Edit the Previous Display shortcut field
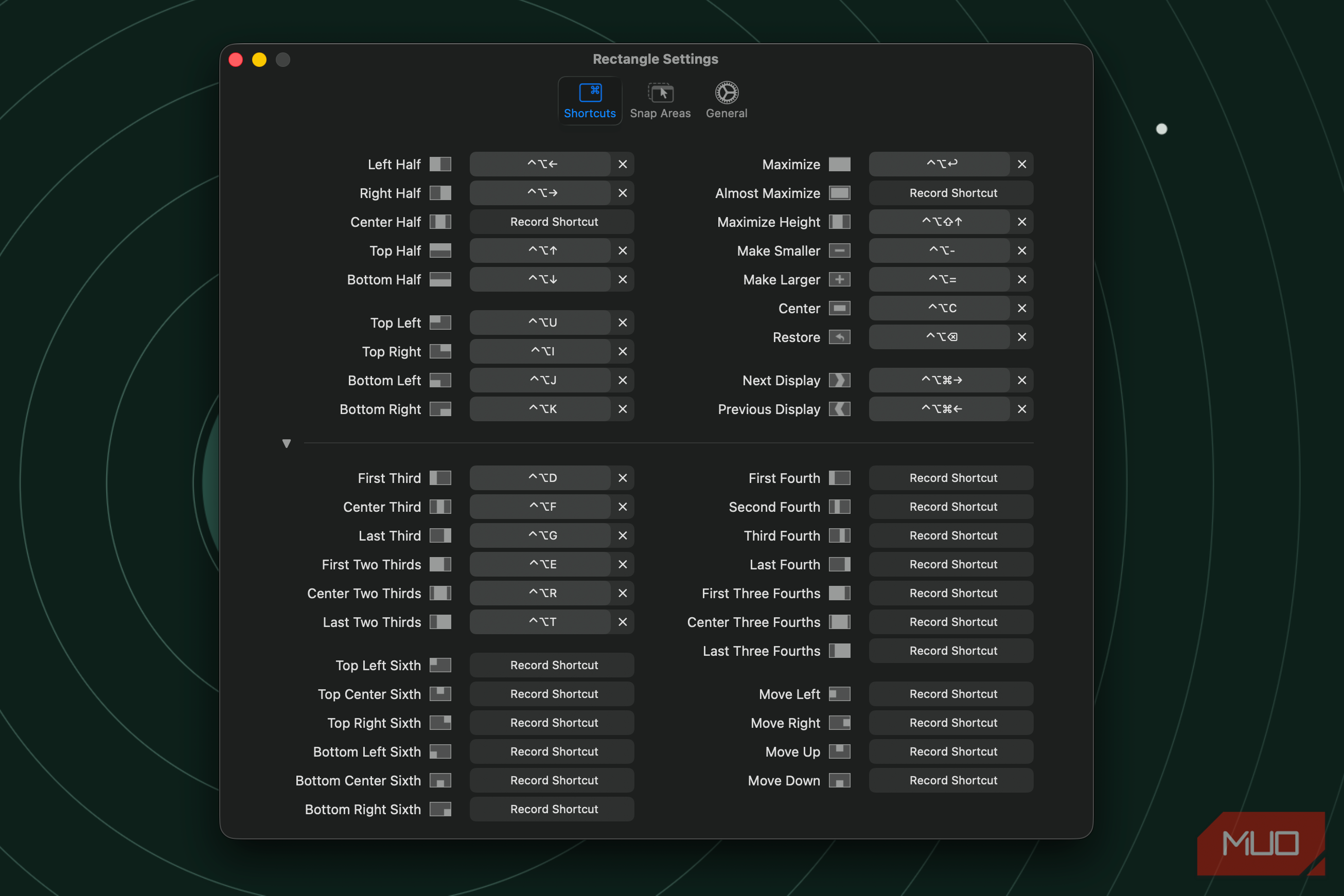Screen dimensions: 1344x896 tap(939, 409)
